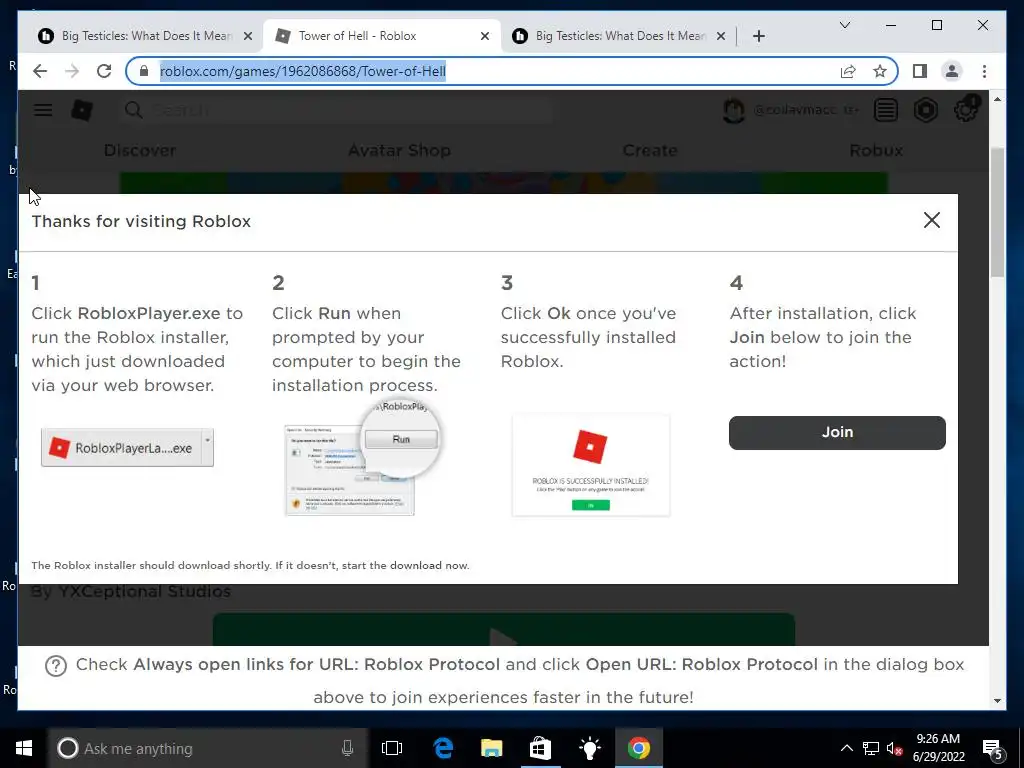Close the first Big Testicles tab
This screenshot has width=1024, height=768.
(x=248, y=36)
